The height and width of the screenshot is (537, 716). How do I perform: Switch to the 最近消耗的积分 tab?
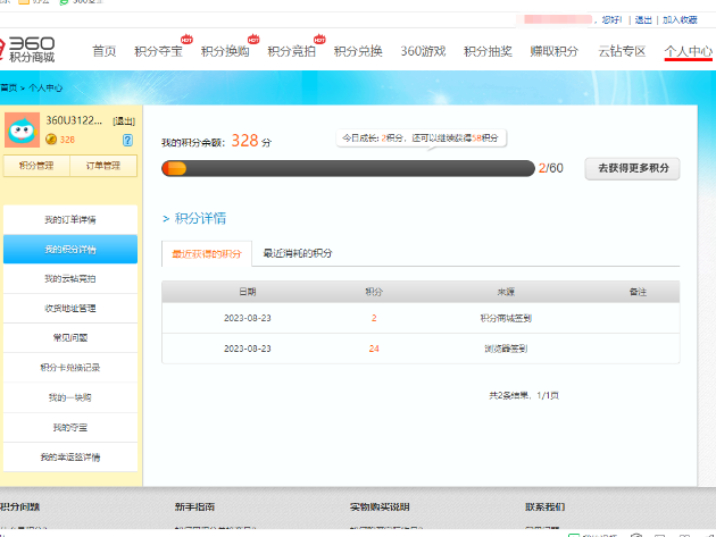click(x=298, y=253)
